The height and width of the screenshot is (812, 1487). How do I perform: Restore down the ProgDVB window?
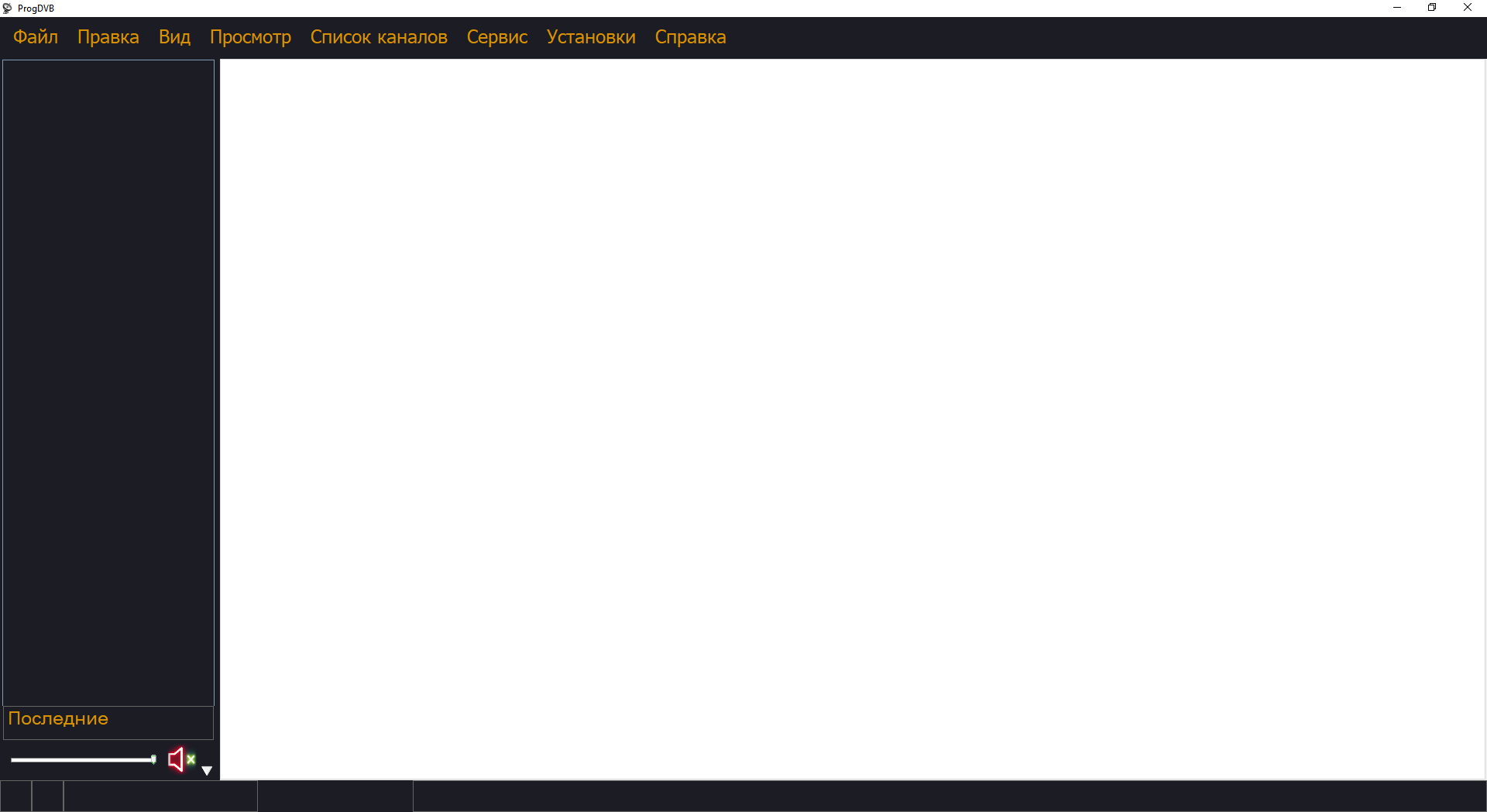(x=1432, y=8)
